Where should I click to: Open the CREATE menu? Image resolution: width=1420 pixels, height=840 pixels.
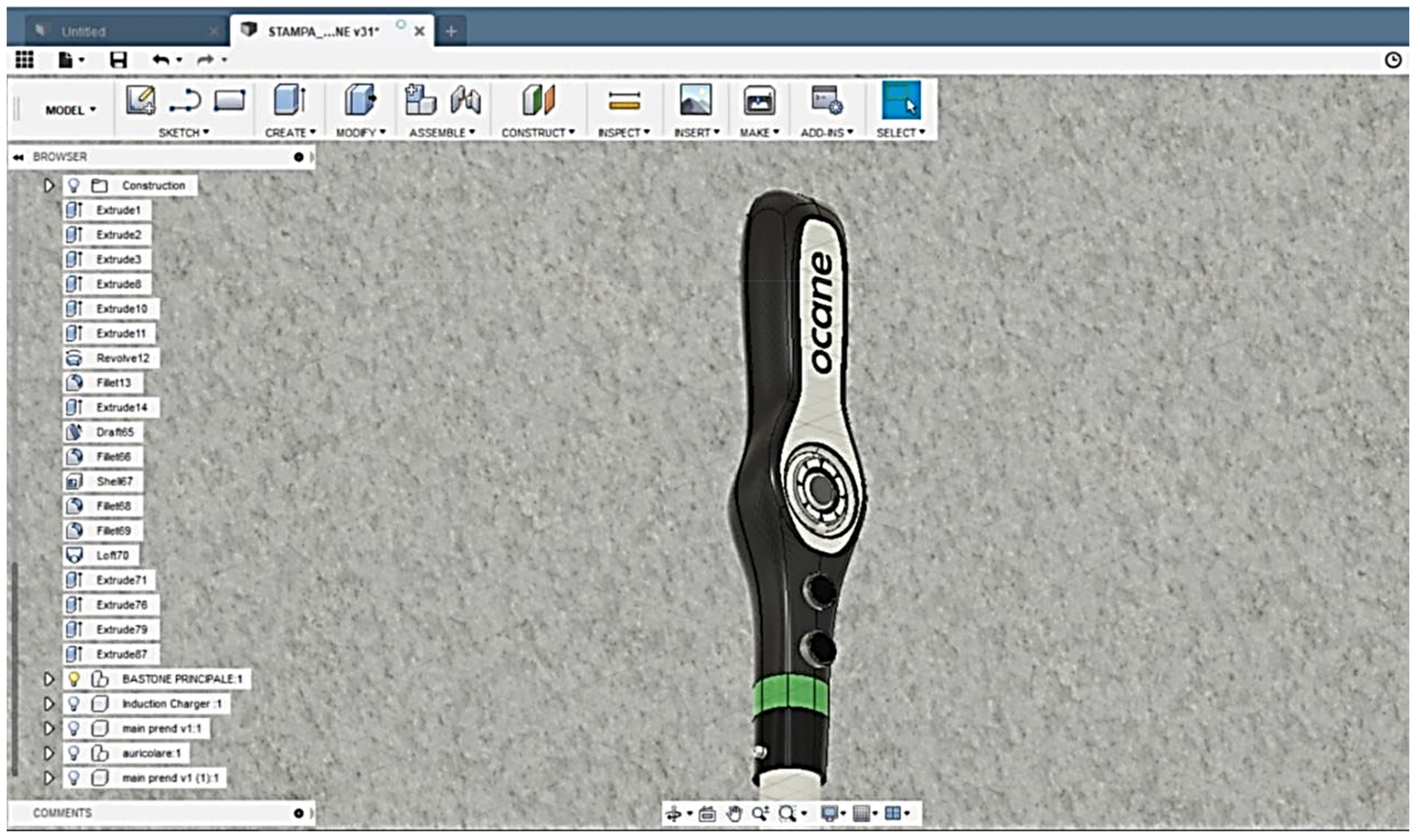[x=291, y=133]
